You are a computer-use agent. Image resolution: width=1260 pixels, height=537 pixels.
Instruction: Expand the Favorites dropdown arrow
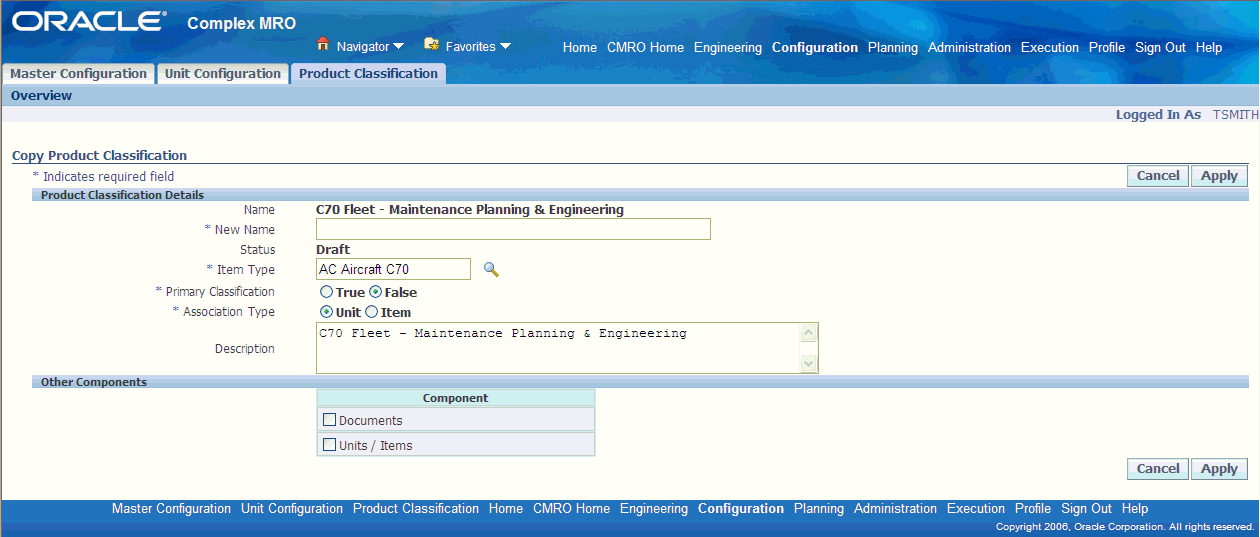coord(505,47)
